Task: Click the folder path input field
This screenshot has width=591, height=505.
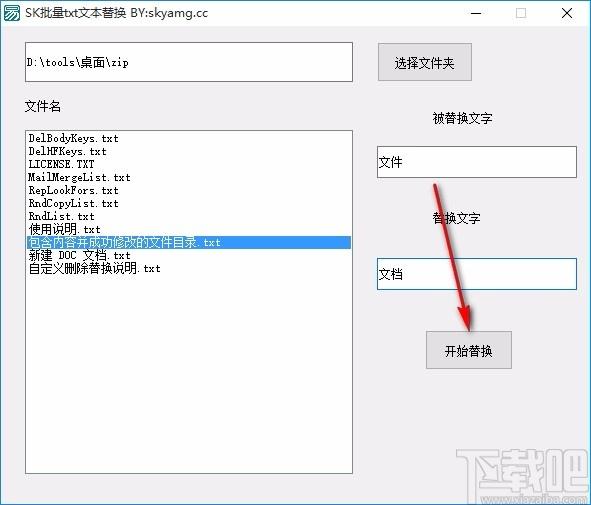Action: (x=189, y=62)
